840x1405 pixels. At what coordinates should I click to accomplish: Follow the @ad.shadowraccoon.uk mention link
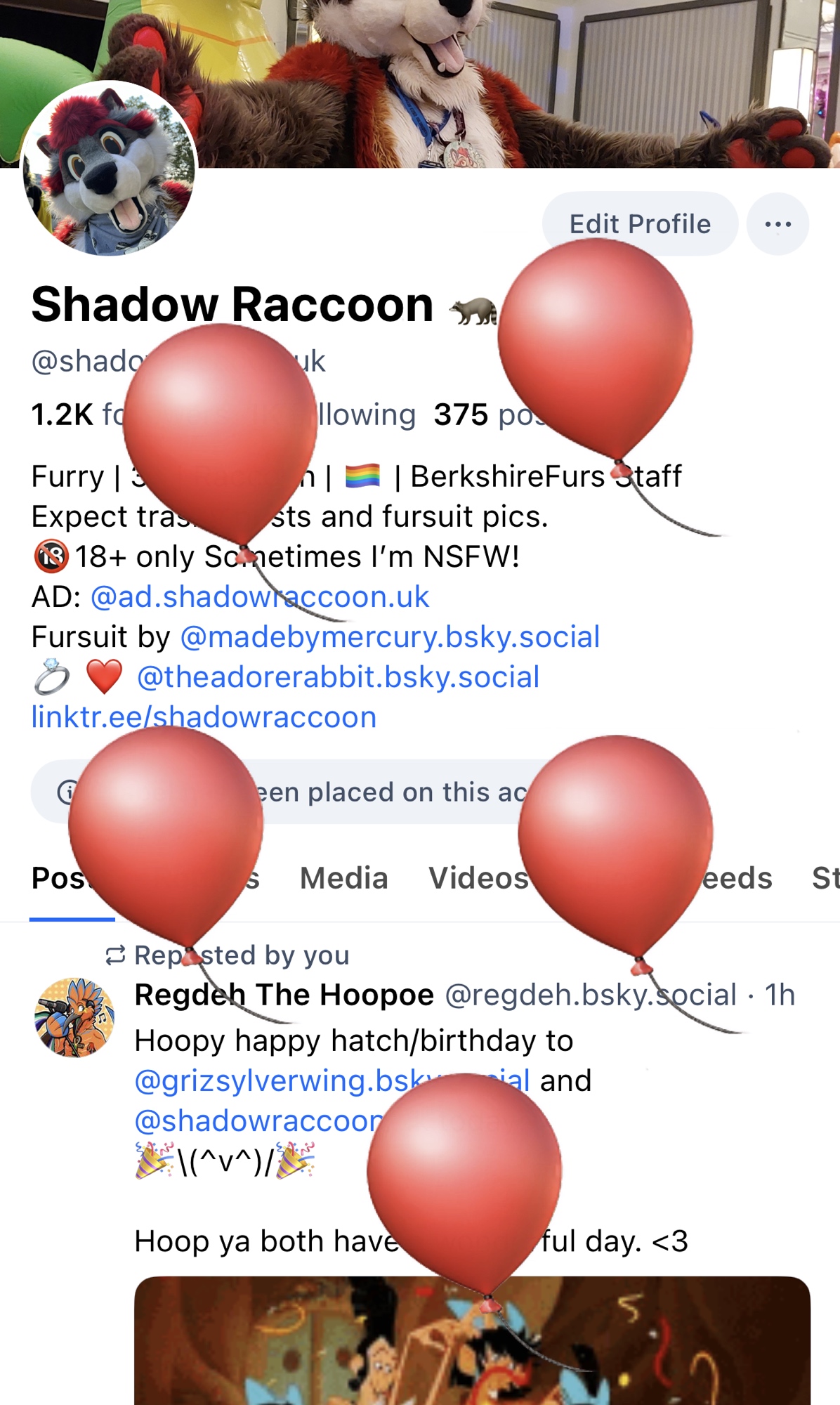point(260,597)
